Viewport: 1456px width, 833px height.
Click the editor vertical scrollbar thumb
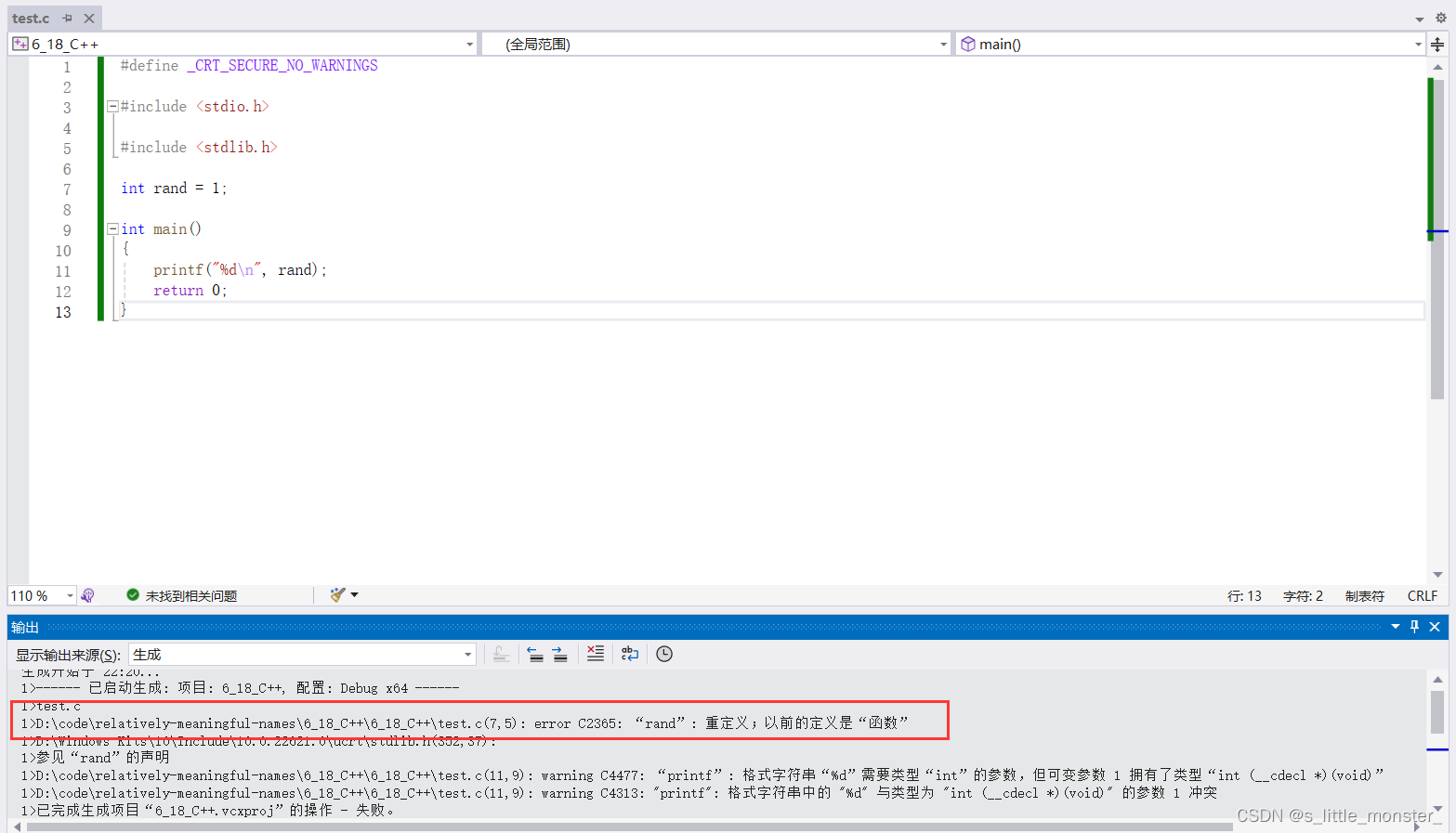[1437, 240]
